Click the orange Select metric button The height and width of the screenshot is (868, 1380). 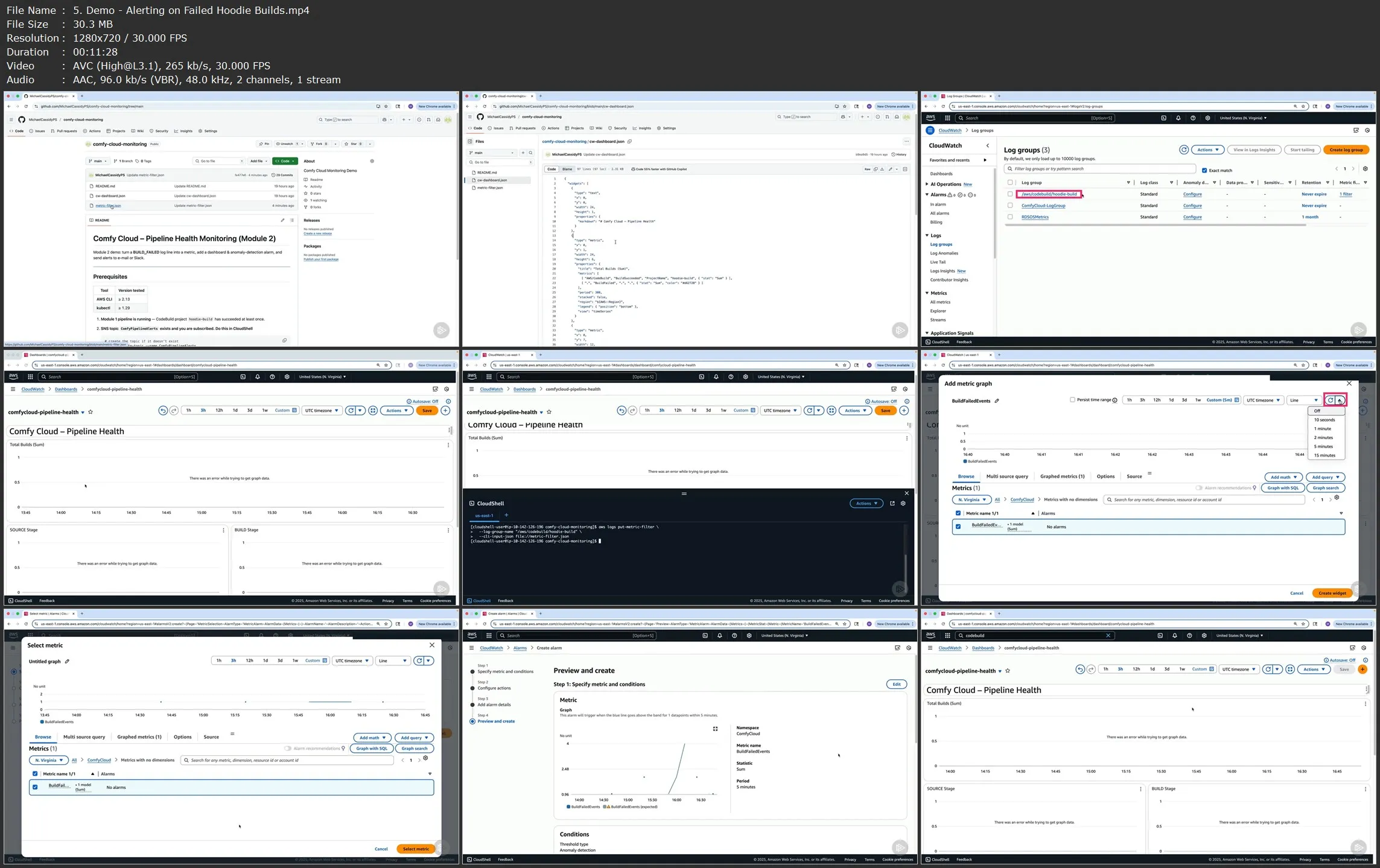pyautogui.click(x=416, y=849)
